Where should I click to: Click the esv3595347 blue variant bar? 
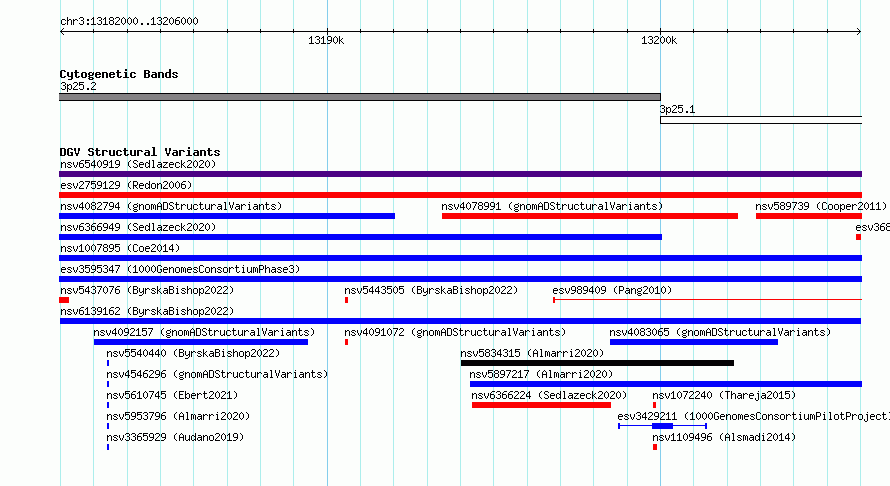[460, 279]
